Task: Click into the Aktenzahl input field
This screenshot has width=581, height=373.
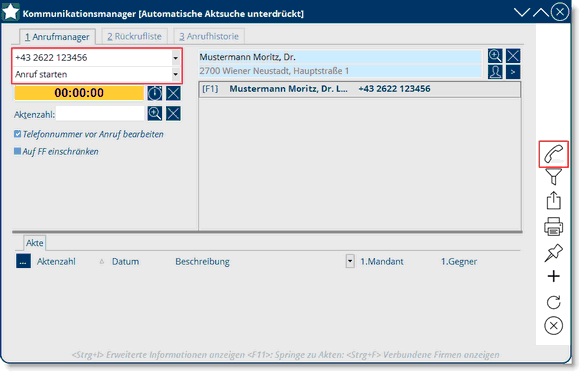Action: pyautogui.click(x=100, y=114)
